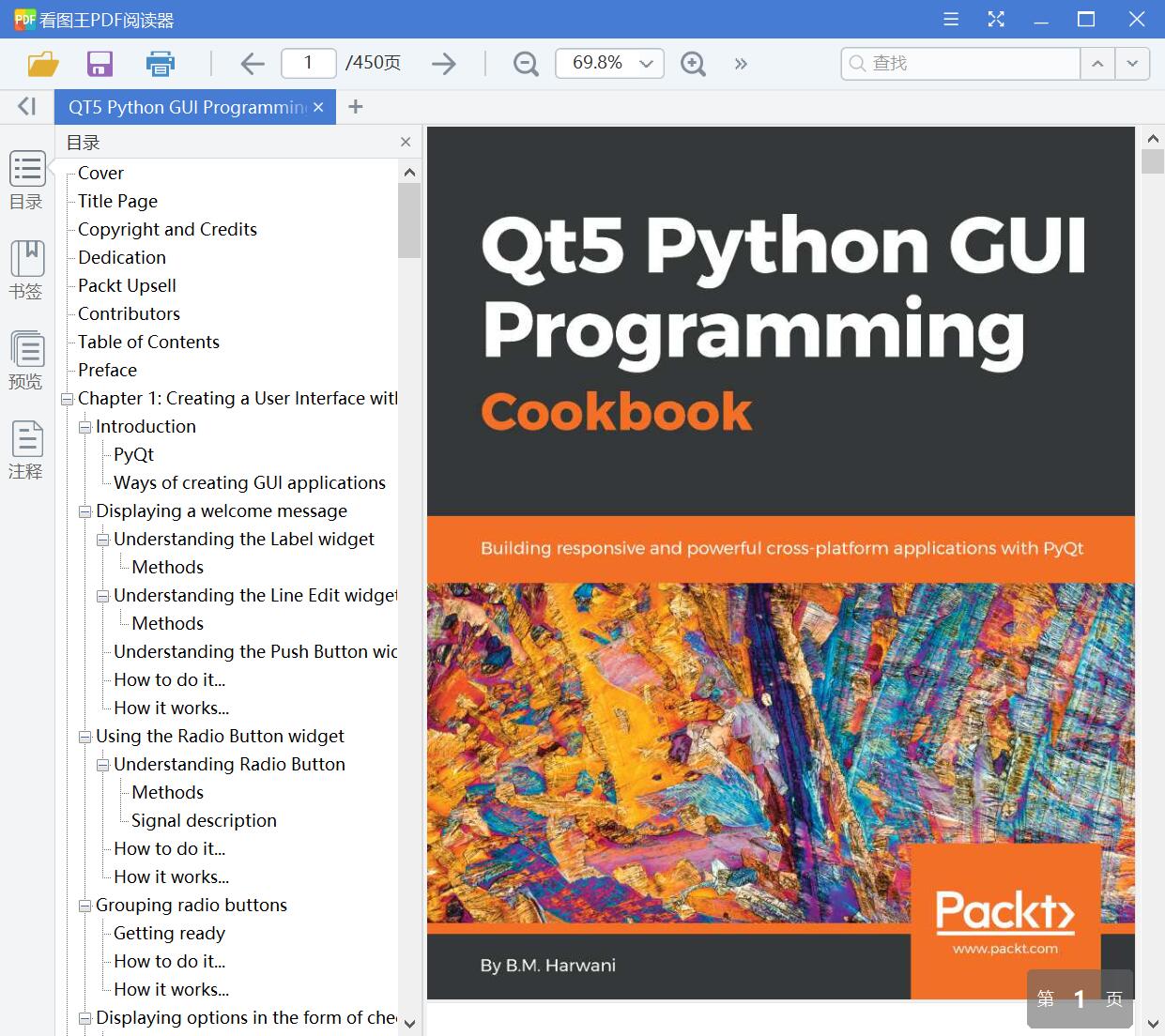
Task: Zoom in on the page view
Action: pyautogui.click(x=693, y=64)
